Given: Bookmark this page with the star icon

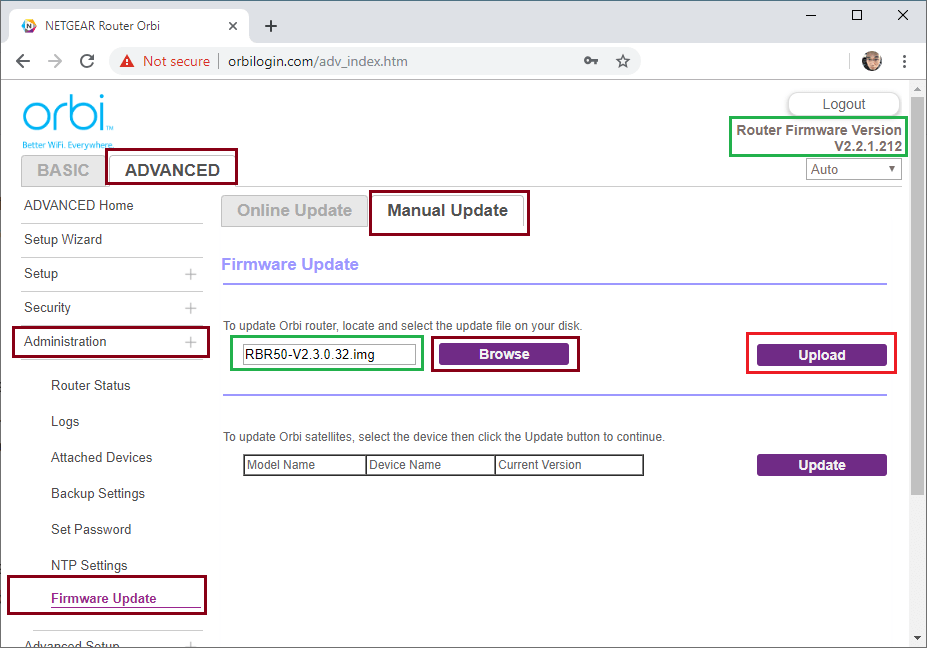Looking at the screenshot, I should (x=623, y=61).
